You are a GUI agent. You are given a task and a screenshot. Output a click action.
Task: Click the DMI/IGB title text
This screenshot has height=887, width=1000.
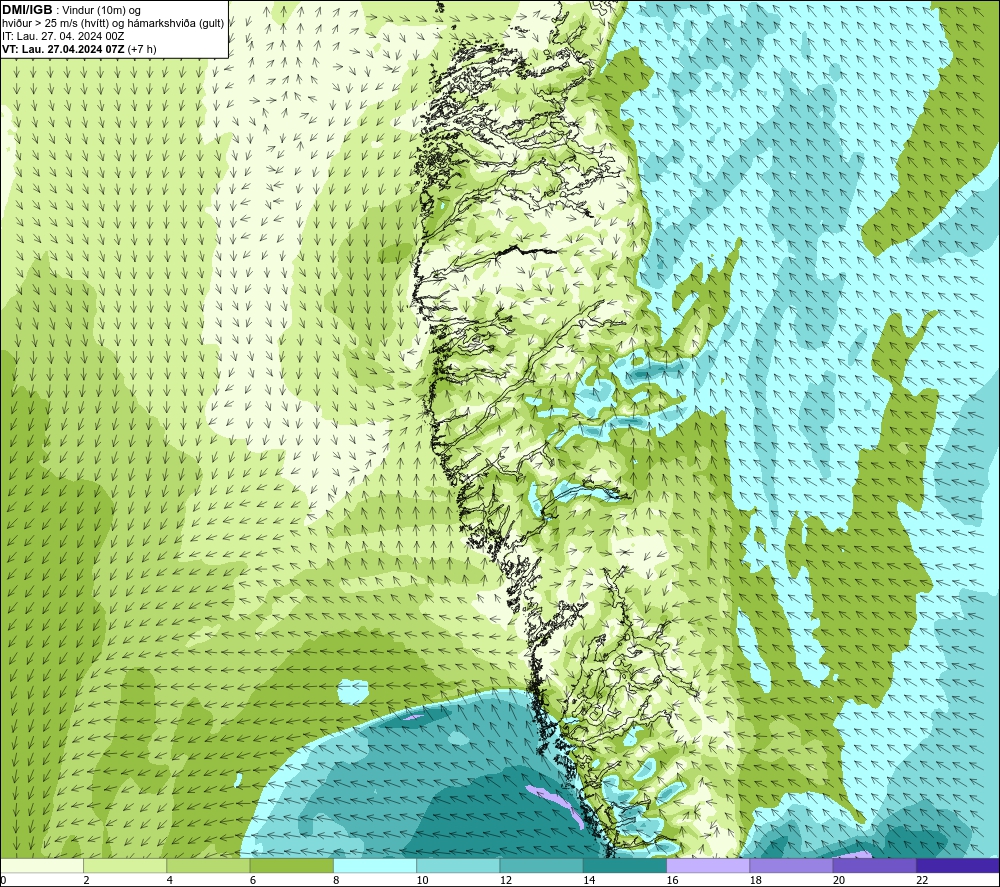[x=27, y=10]
